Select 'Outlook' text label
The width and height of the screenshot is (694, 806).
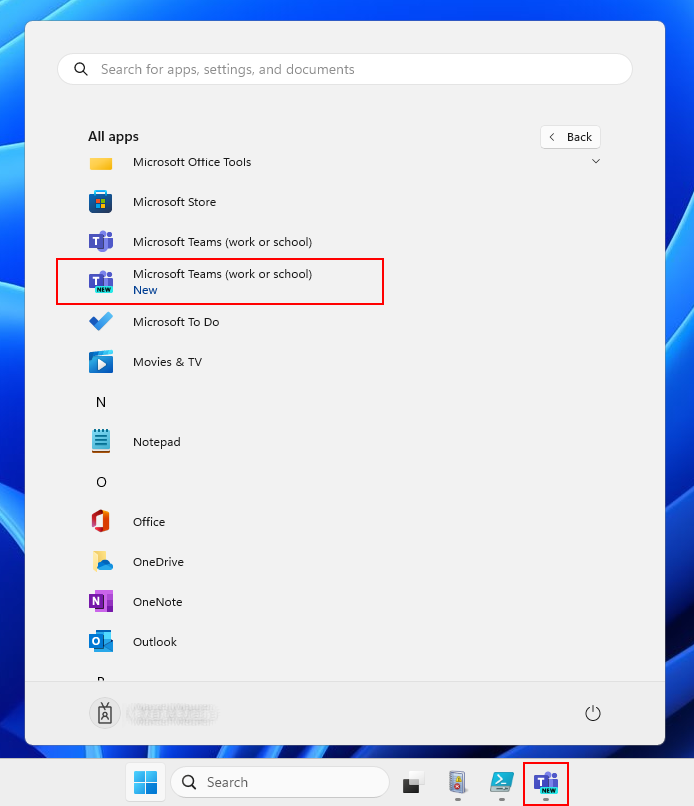point(155,642)
